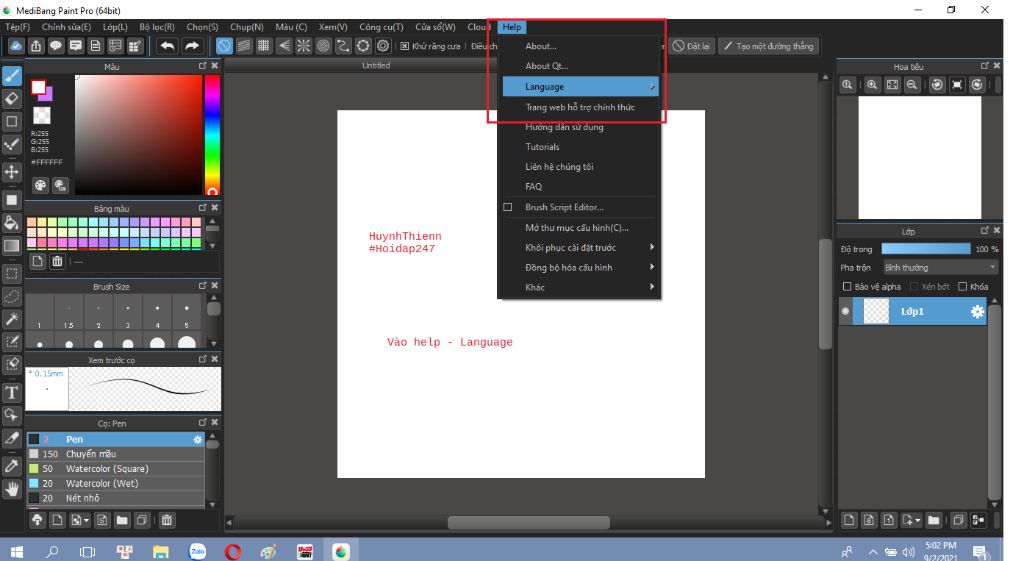This screenshot has height=561, width=1024.
Task: Choose brush size 5 preset
Action: [187, 313]
